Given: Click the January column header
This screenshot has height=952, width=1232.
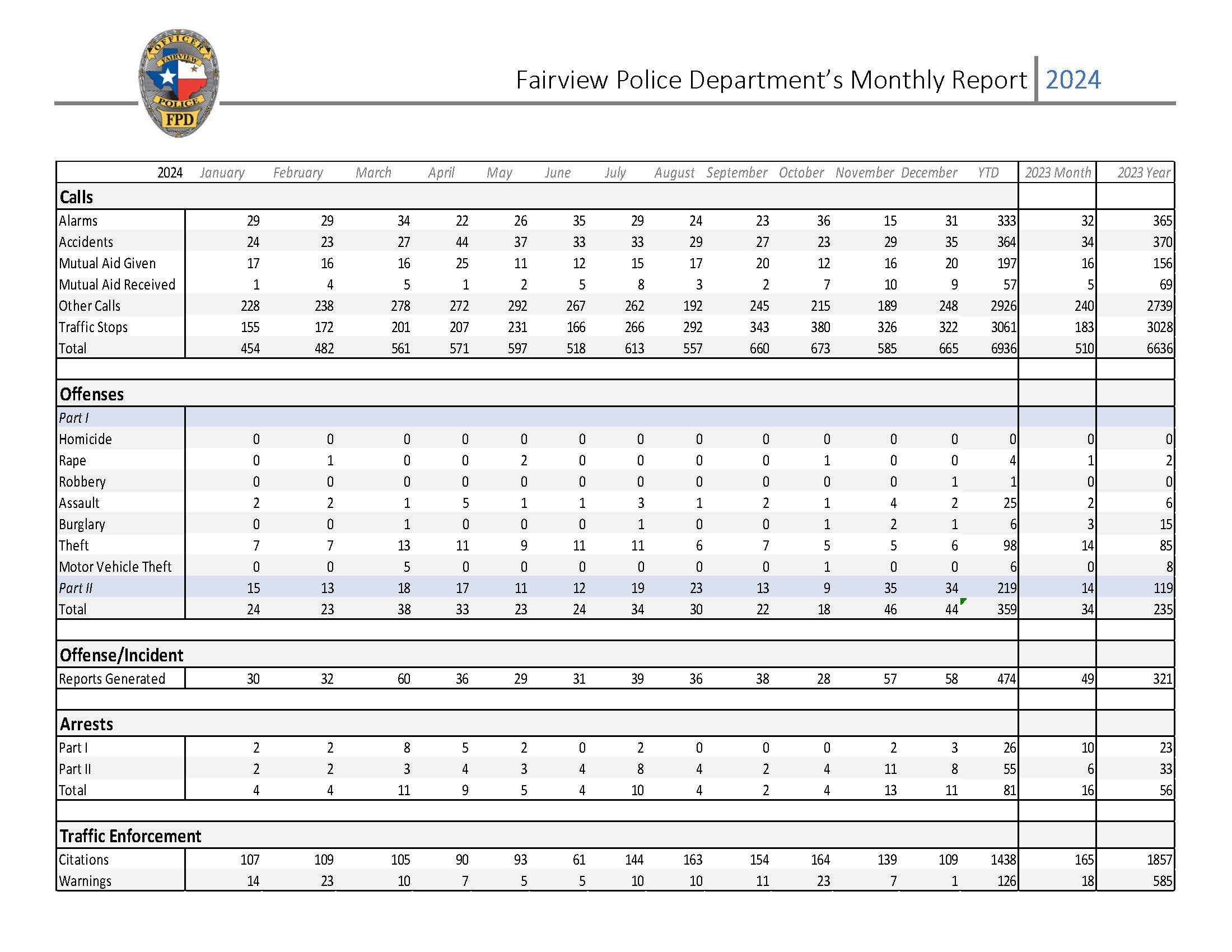Looking at the screenshot, I should [222, 172].
